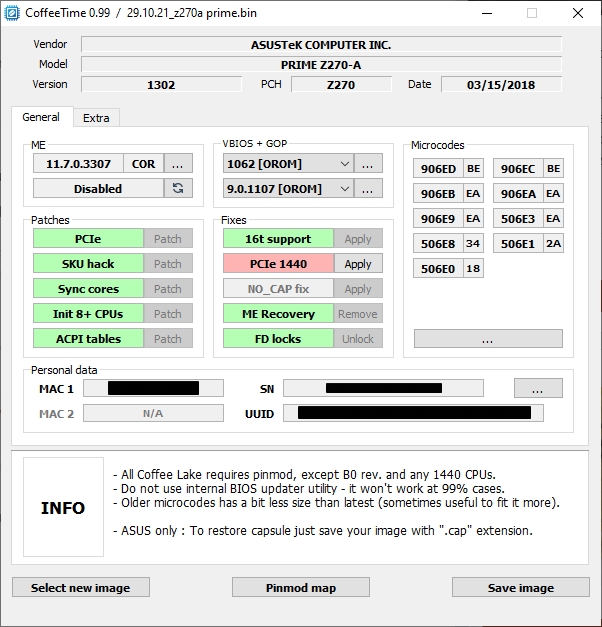Open the ellipsis button beside ME version COR
The width and height of the screenshot is (602, 627).
[178, 164]
